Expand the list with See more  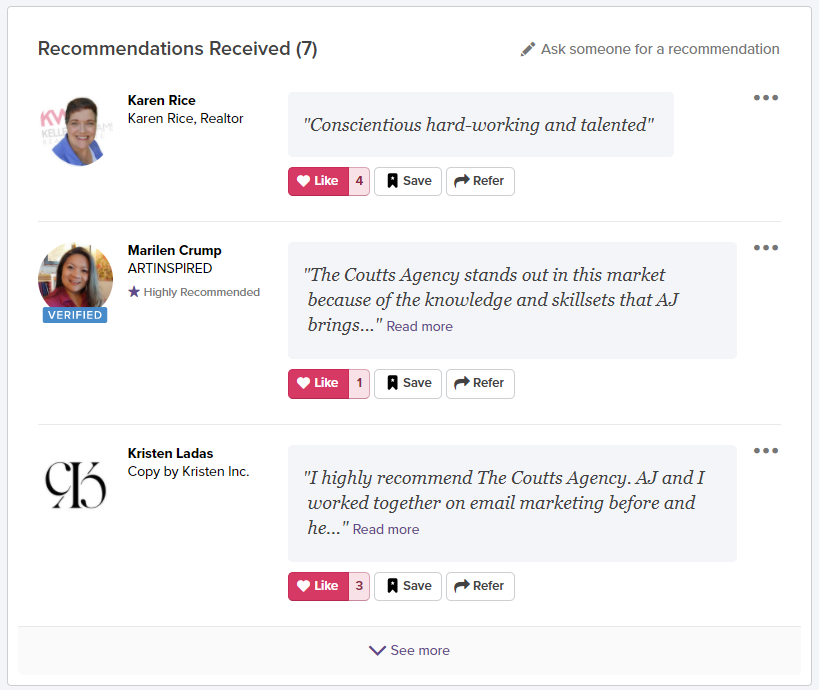pyautogui.click(x=409, y=650)
